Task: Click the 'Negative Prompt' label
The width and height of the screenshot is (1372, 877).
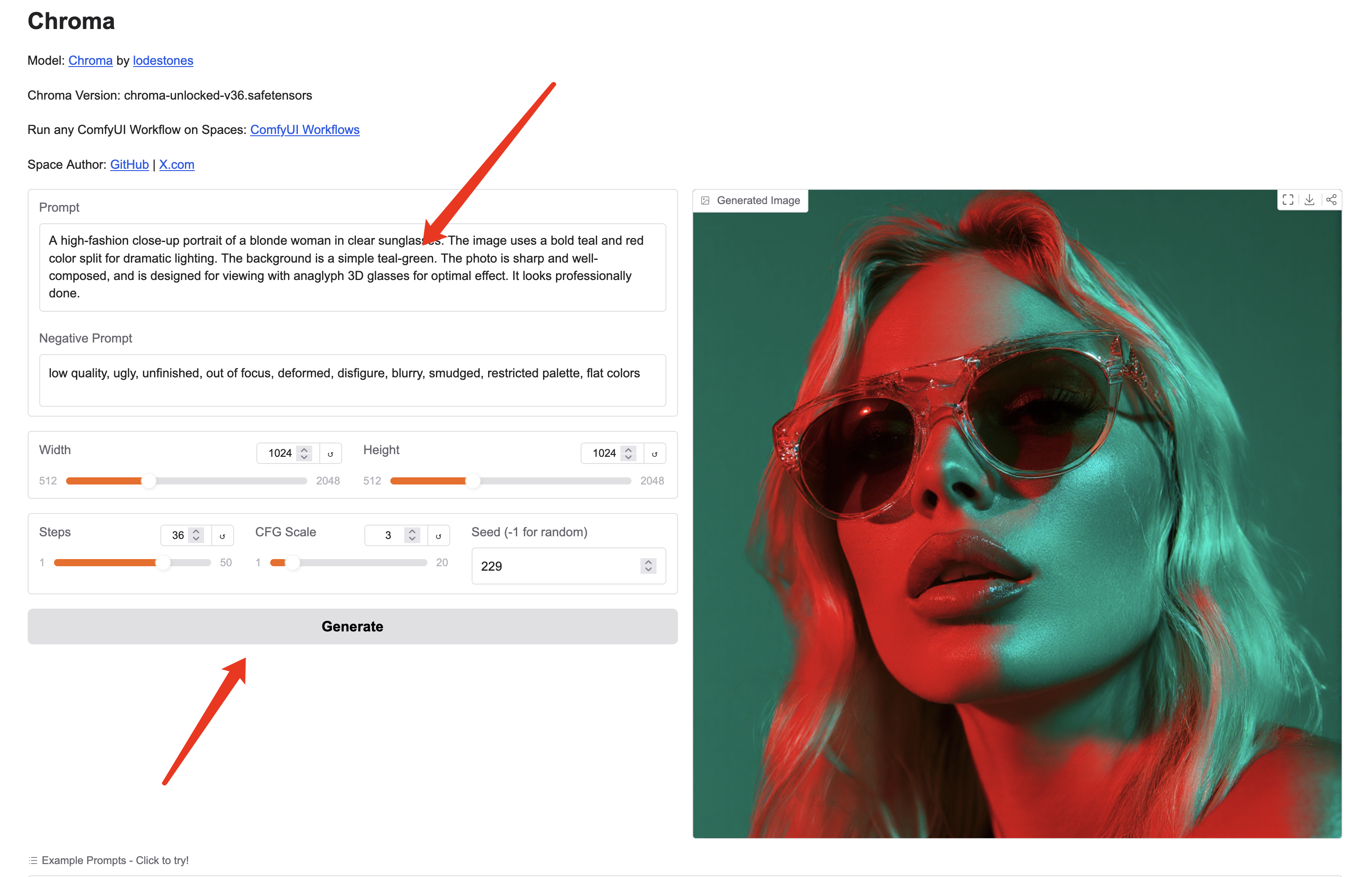Action: click(x=85, y=338)
